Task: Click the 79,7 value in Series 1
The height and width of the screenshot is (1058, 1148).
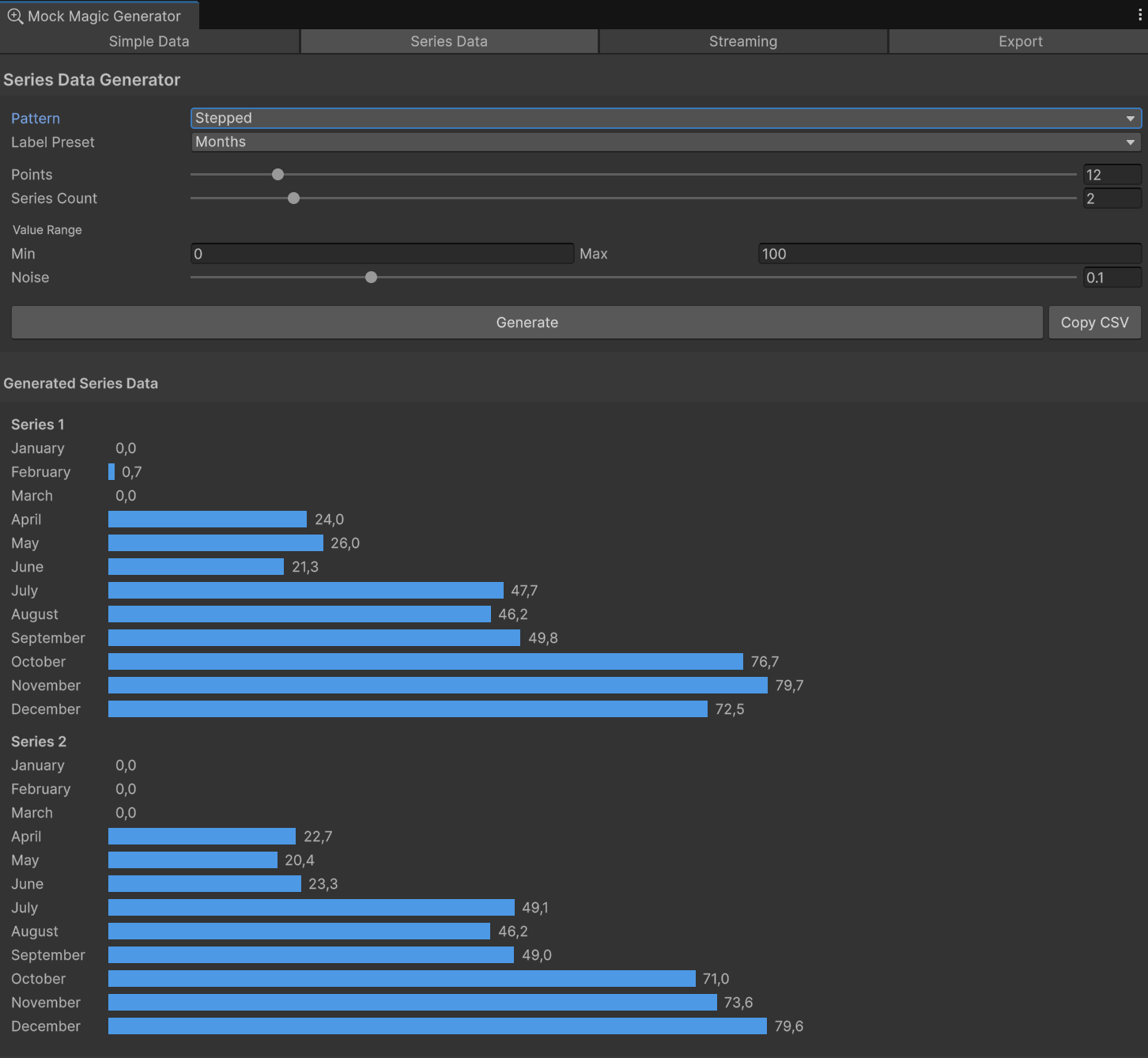Action: 789,685
